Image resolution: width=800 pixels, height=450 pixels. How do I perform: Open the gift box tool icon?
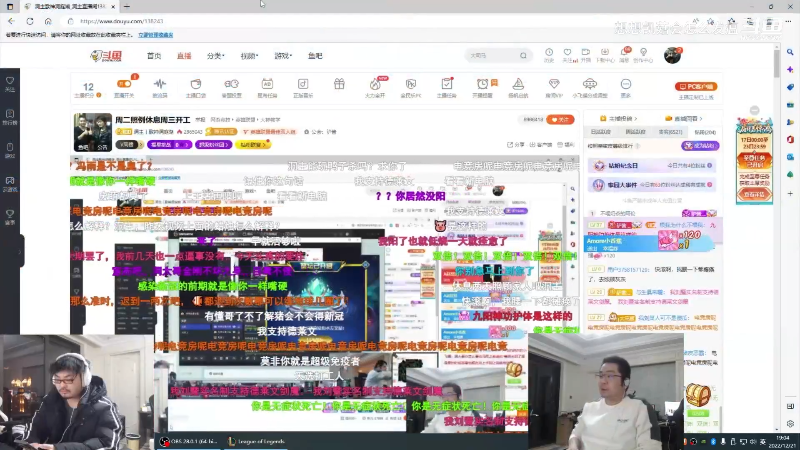pos(339,84)
